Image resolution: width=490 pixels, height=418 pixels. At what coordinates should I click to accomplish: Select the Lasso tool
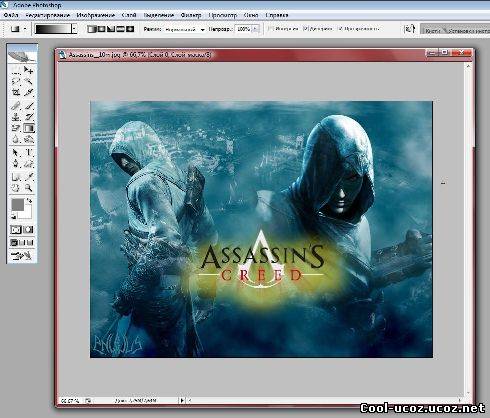pyautogui.click(x=16, y=81)
